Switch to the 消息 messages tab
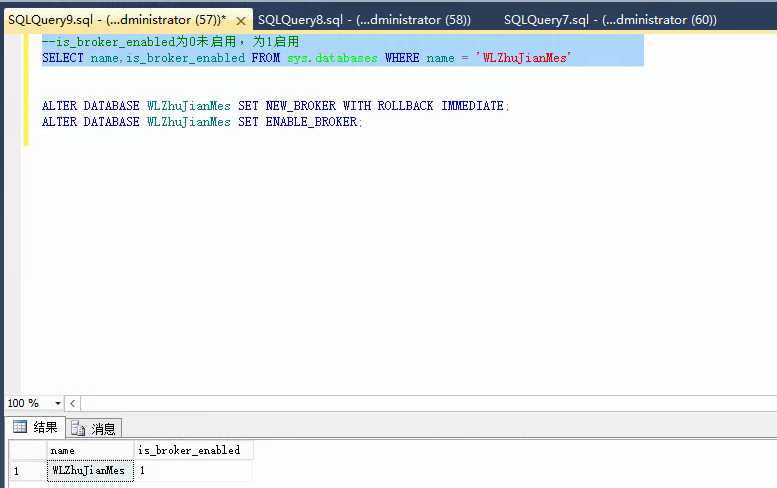 94,429
